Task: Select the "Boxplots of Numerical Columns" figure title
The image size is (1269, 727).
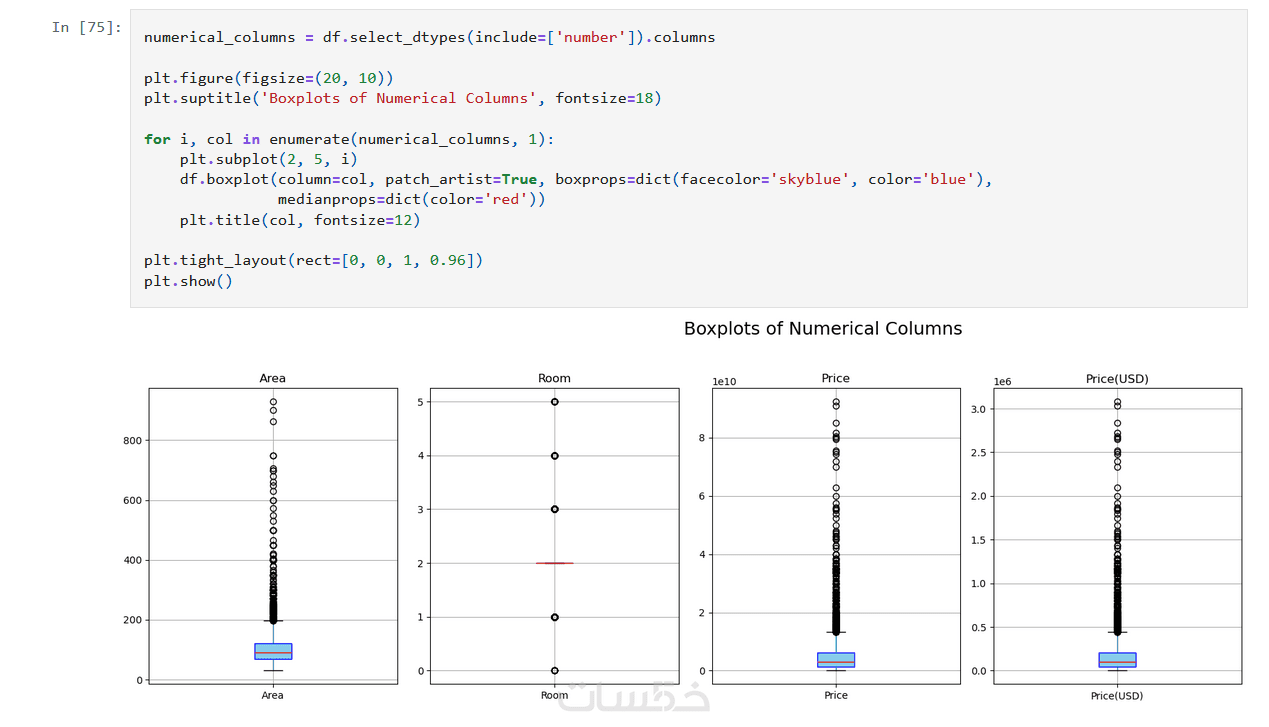Action: [x=822, y=328]
